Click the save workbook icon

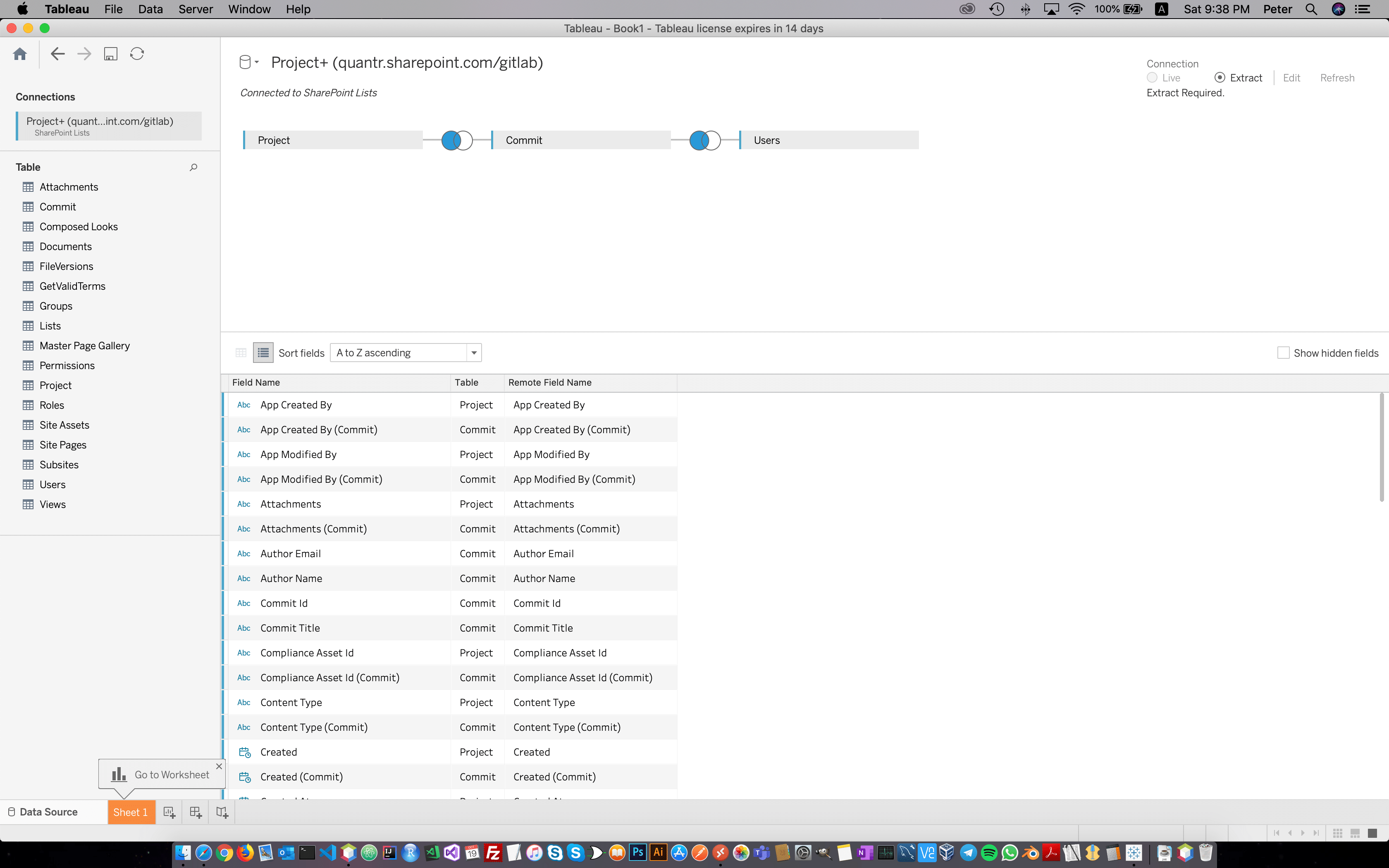110,54
